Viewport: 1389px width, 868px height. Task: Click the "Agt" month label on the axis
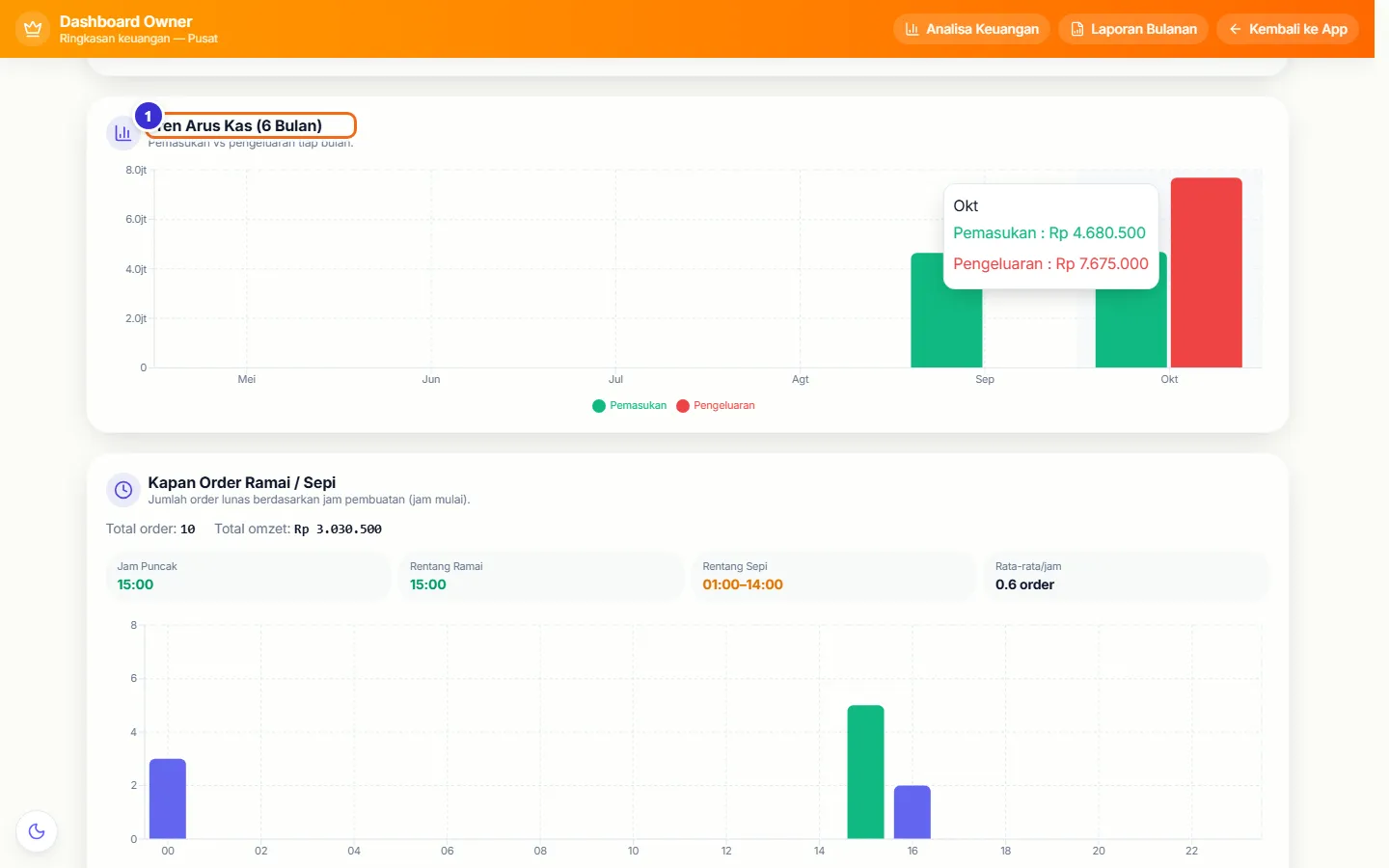tap(801, 379)
